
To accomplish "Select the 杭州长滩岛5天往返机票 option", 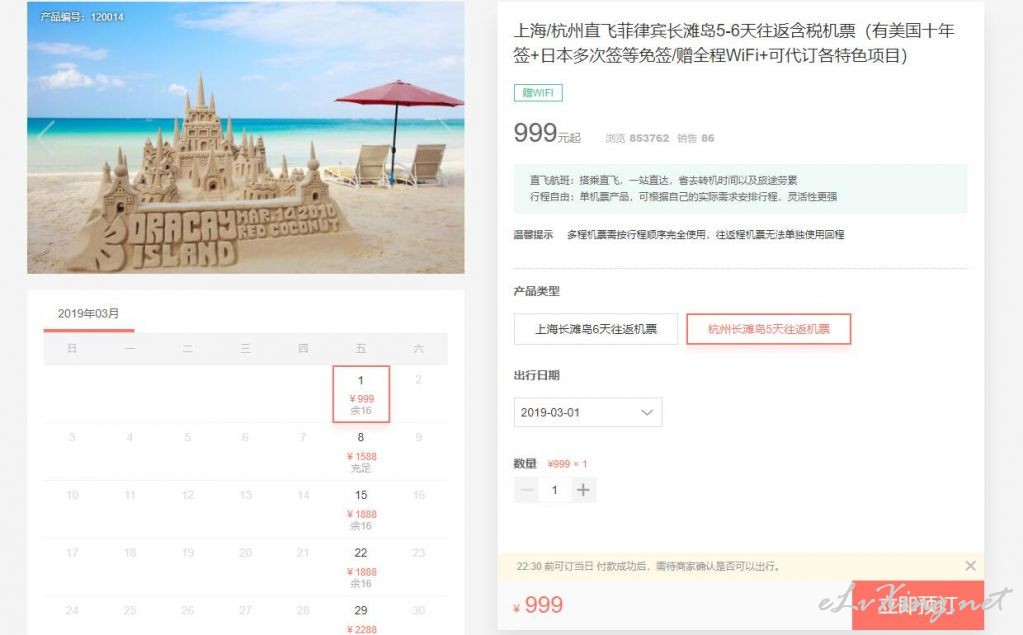I will coord(769,329).
